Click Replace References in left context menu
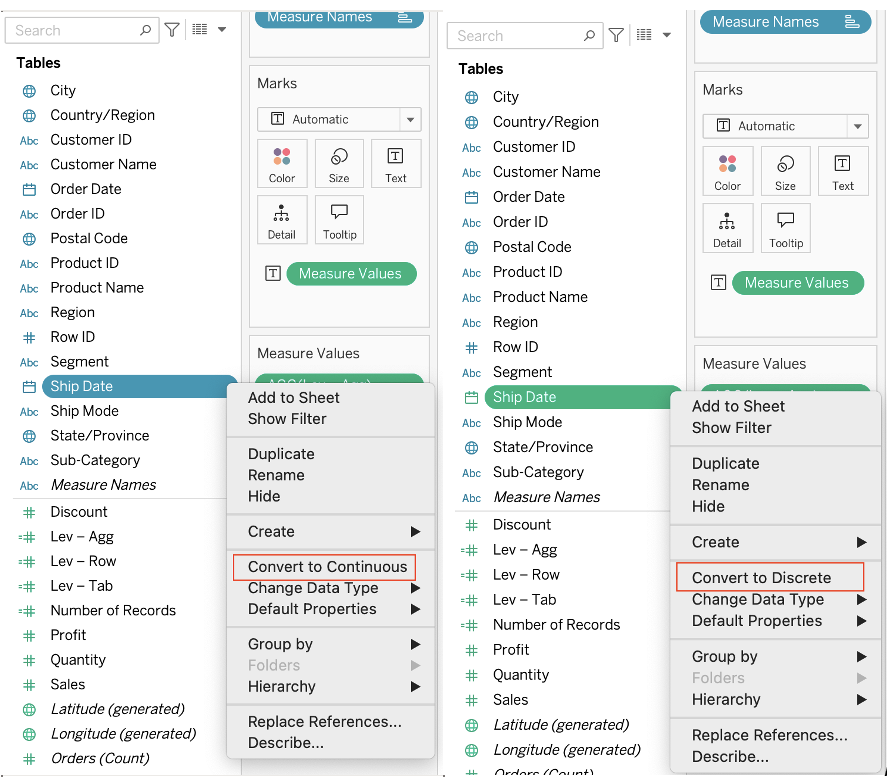The height and width of the screenshot is (778, 887). [325, 721]
